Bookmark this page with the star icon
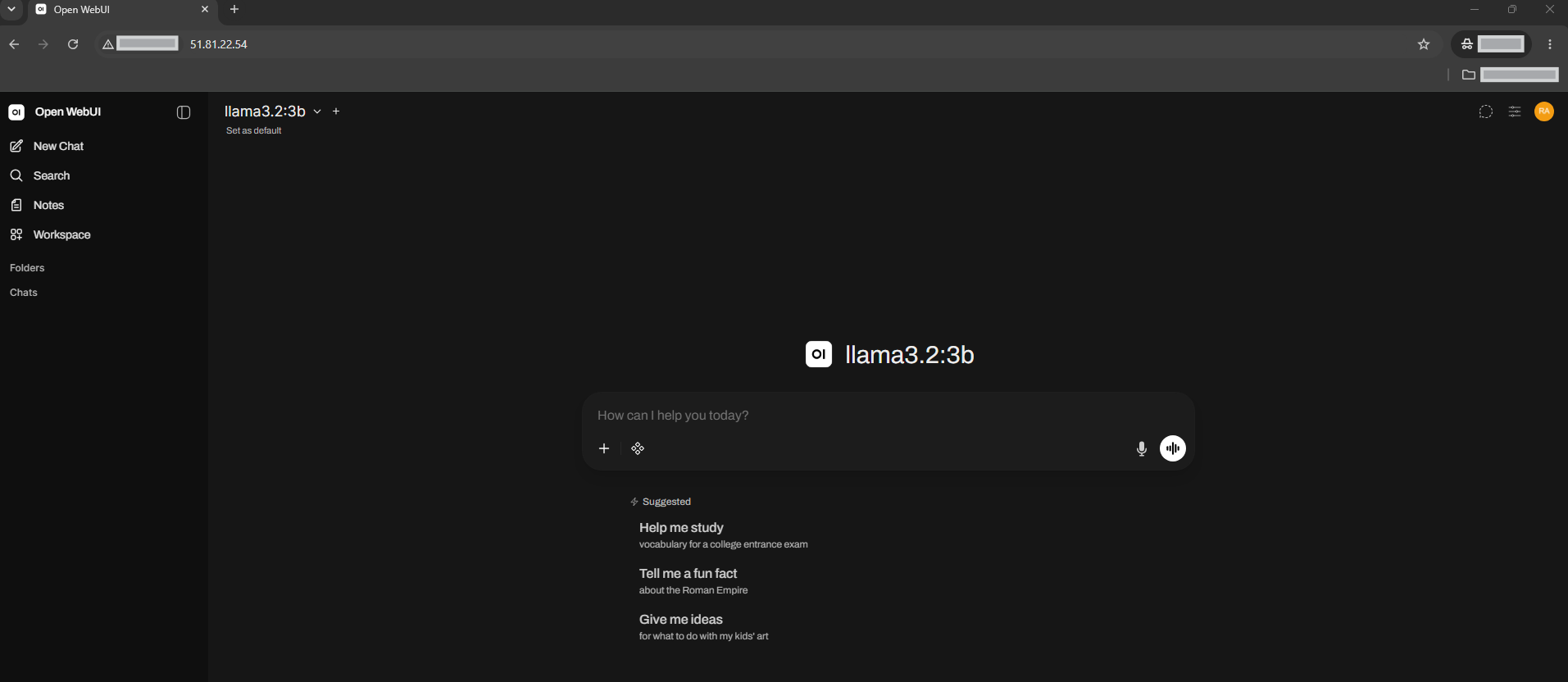 click(1424, 44)
